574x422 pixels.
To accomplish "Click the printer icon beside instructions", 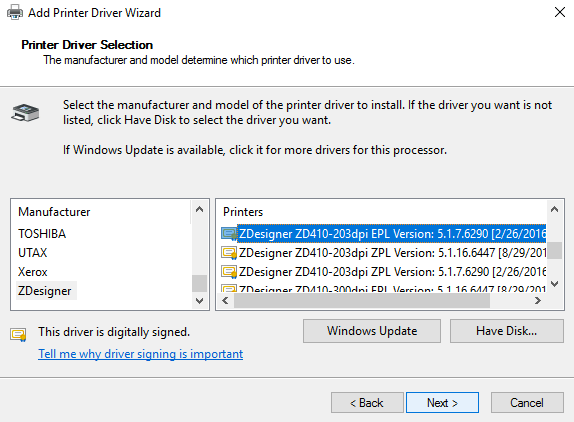I will coord(25,113).
